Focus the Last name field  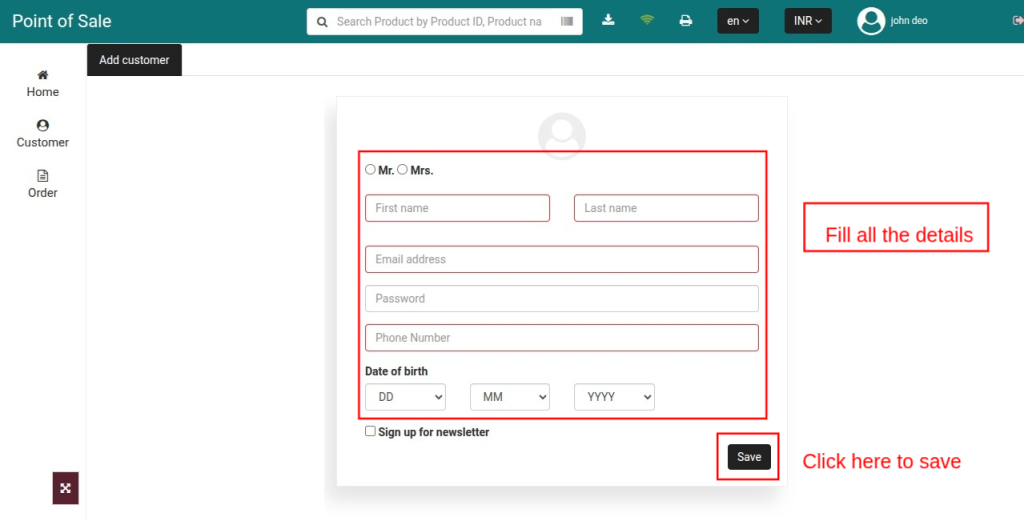tap(666, 208)
